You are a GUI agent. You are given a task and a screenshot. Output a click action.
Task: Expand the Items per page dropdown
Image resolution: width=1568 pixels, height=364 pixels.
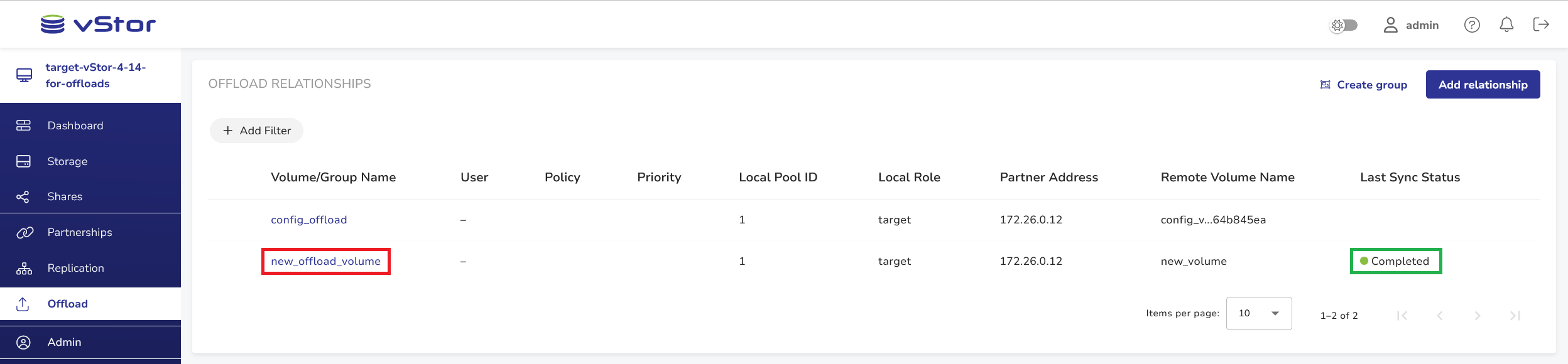click(1258, 313)
